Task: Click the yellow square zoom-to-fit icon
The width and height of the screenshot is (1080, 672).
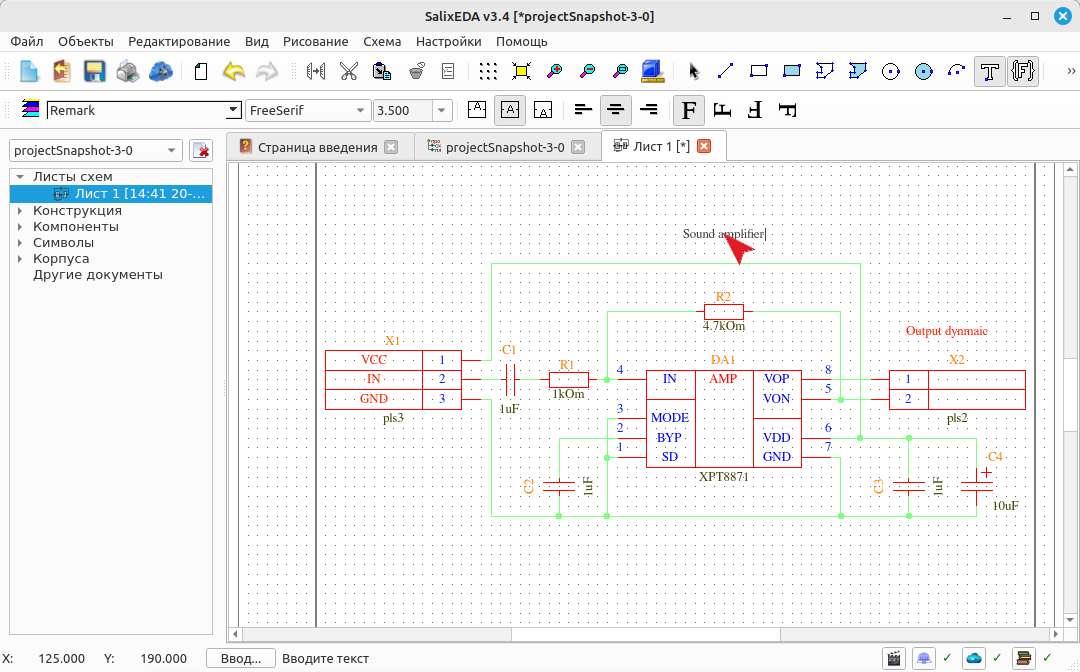Action: click(x=521, y=71)
